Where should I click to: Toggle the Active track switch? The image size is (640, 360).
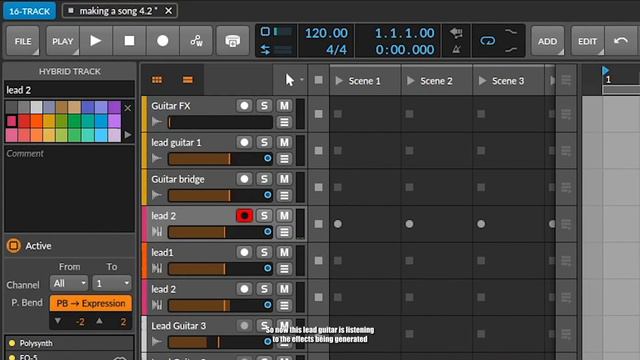[x=13, y=246]
